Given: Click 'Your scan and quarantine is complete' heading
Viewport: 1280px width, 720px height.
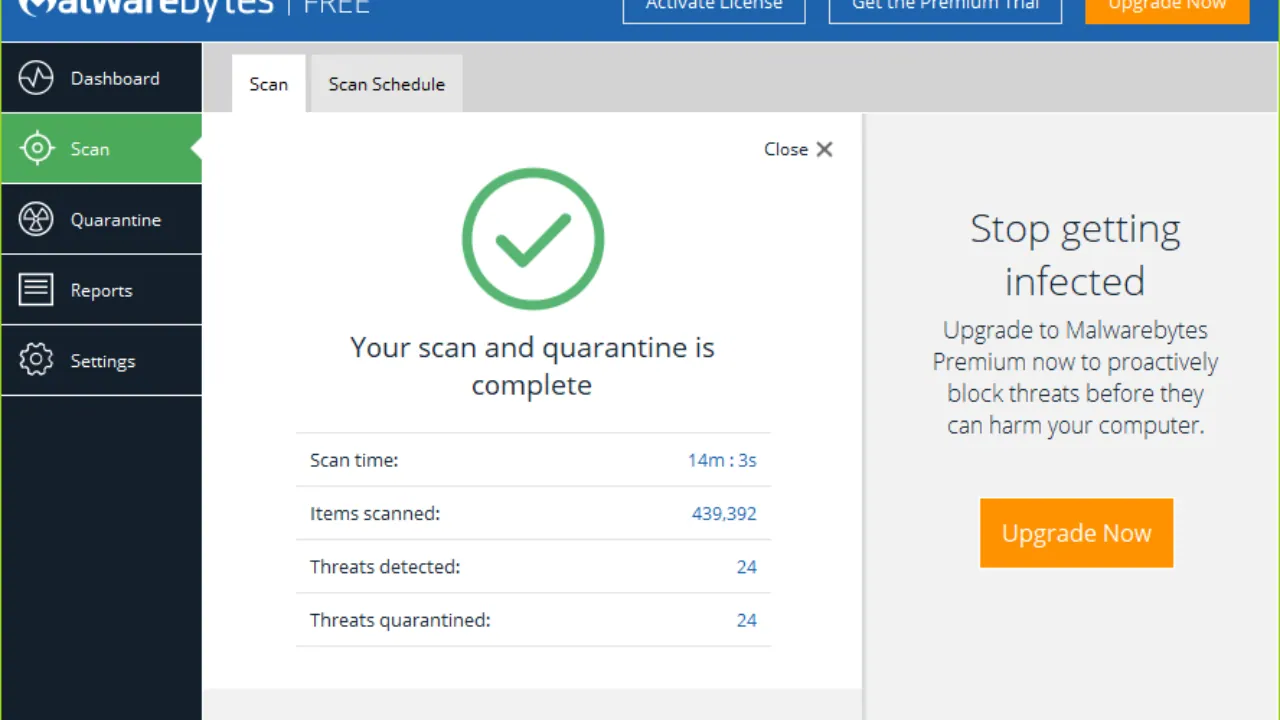Looking at the screenshot, I should 532,366.
